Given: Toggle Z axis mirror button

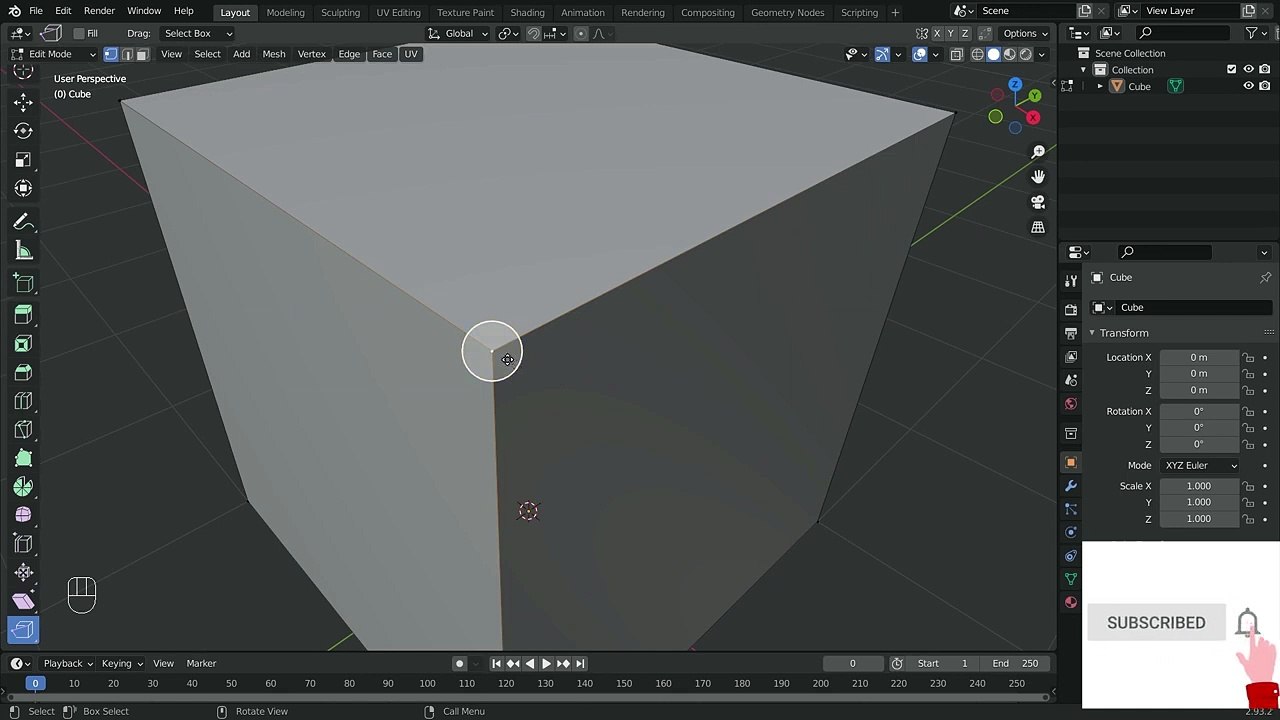Looking at the screenshot, I should pos(964,33).
